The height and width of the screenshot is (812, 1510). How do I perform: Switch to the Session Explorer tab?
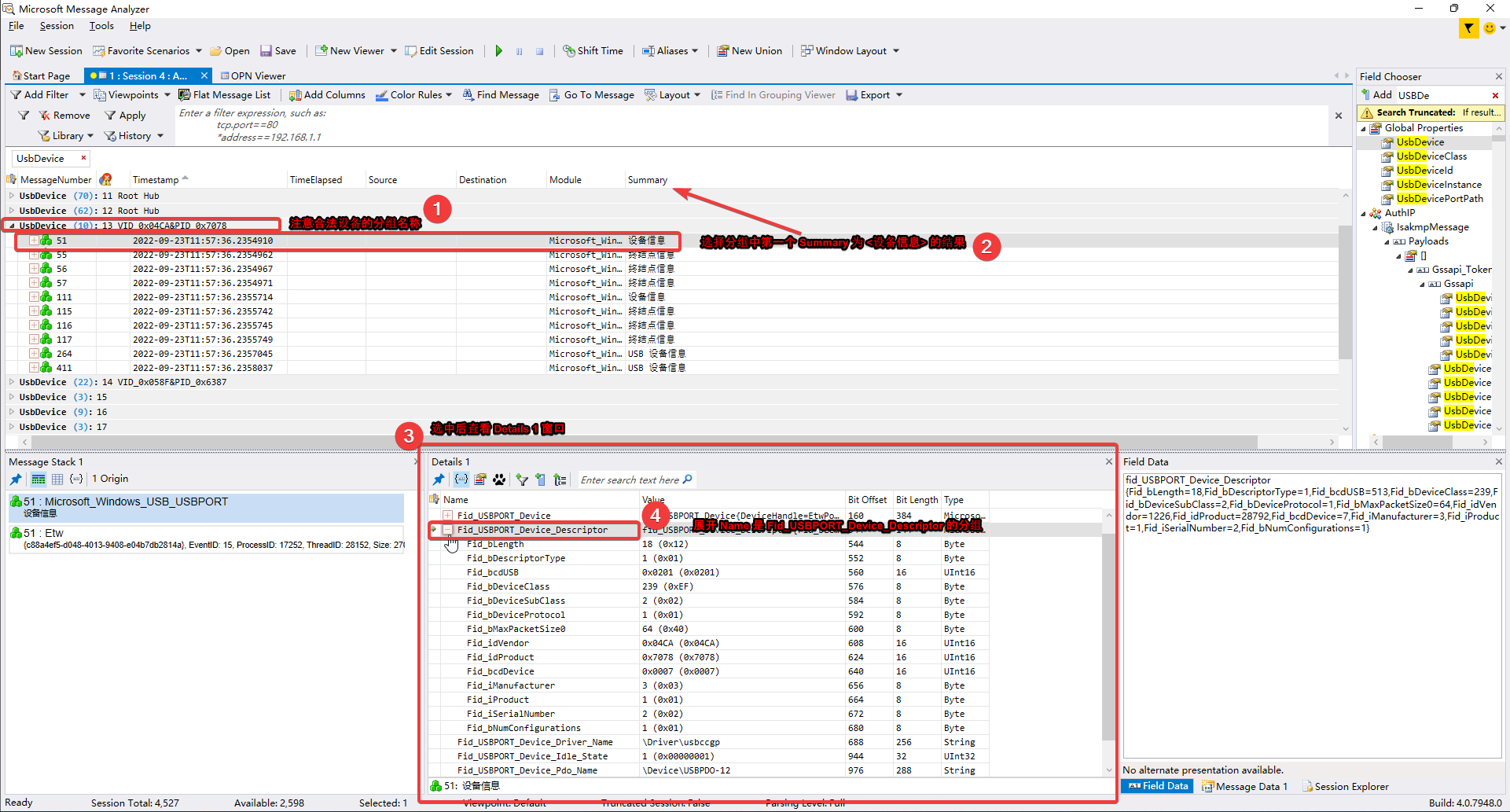pyautogui.click(x=1345, y=786)
